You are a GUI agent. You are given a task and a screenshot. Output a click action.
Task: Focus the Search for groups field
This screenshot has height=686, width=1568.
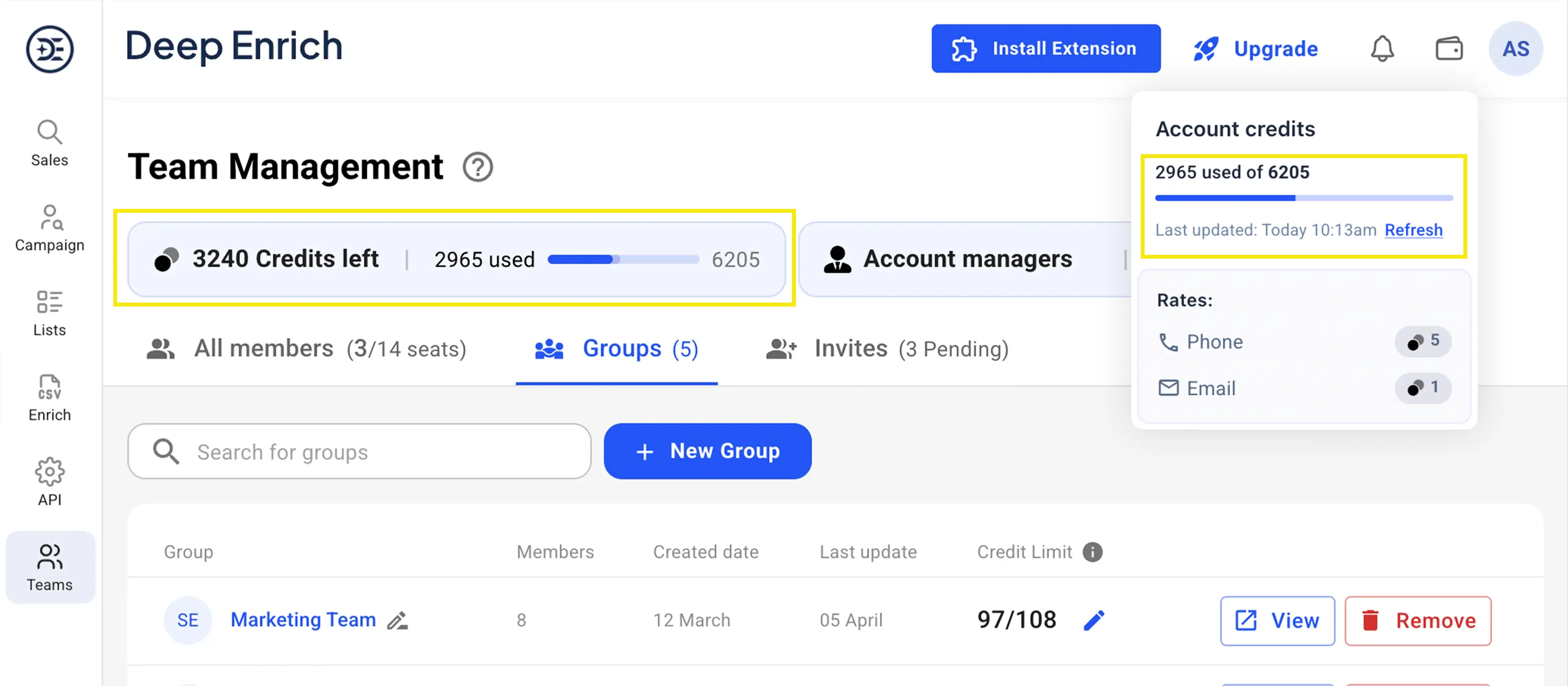(x=359, y=451)
